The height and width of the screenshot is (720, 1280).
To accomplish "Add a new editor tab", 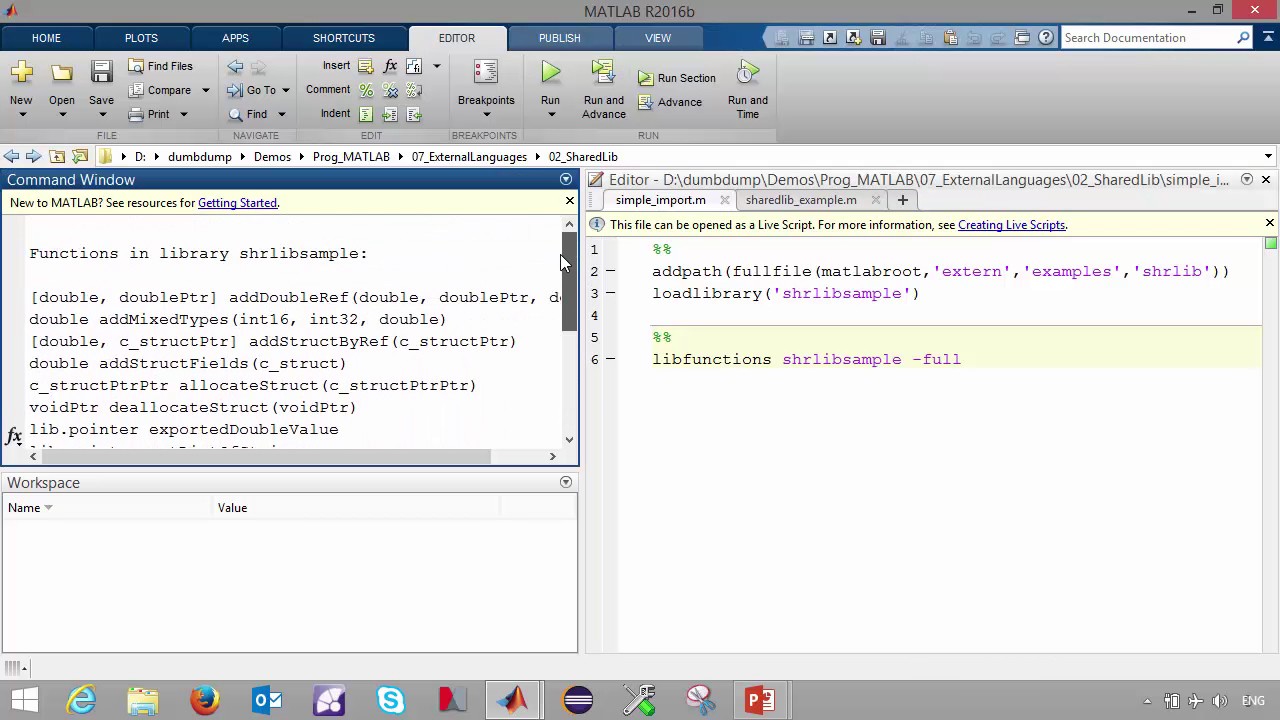I will click(x=902, y=200).
